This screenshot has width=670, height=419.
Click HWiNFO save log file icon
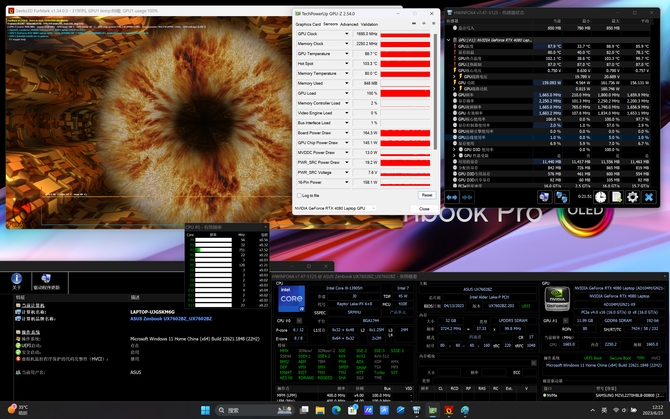[x=617, y=197]
